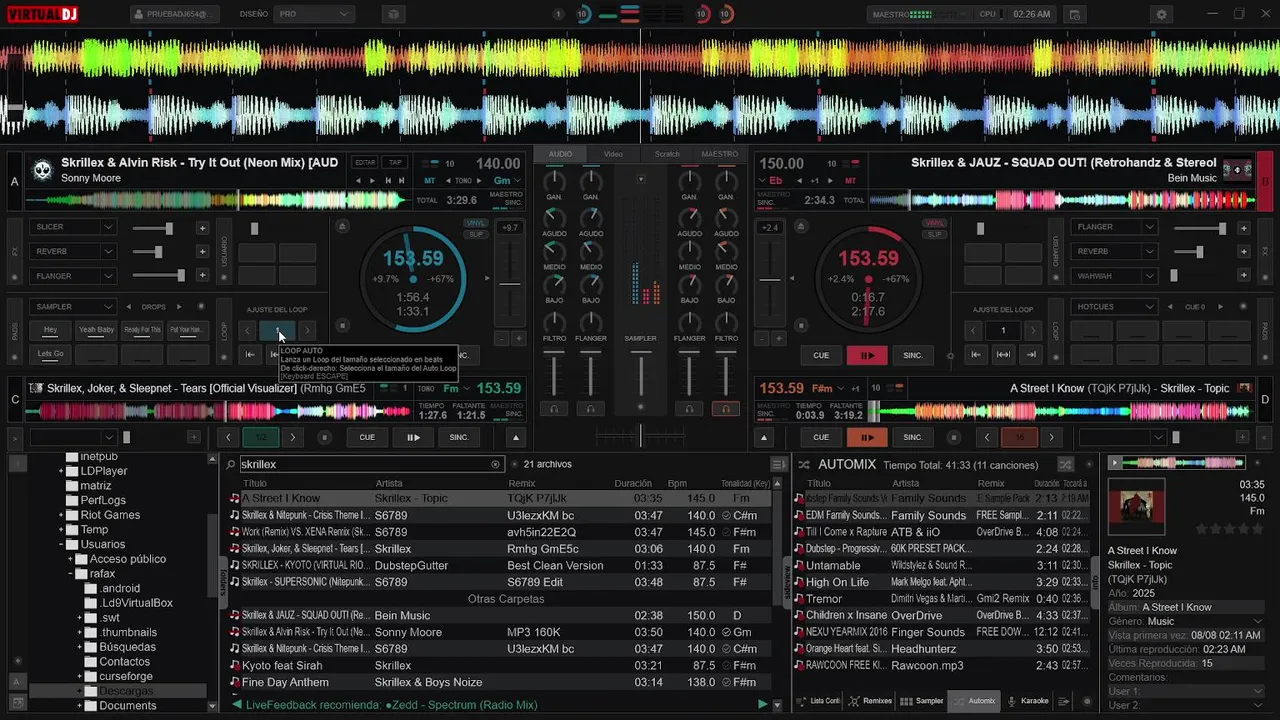Double loop size on deck B

click(x=1031, y=330)
